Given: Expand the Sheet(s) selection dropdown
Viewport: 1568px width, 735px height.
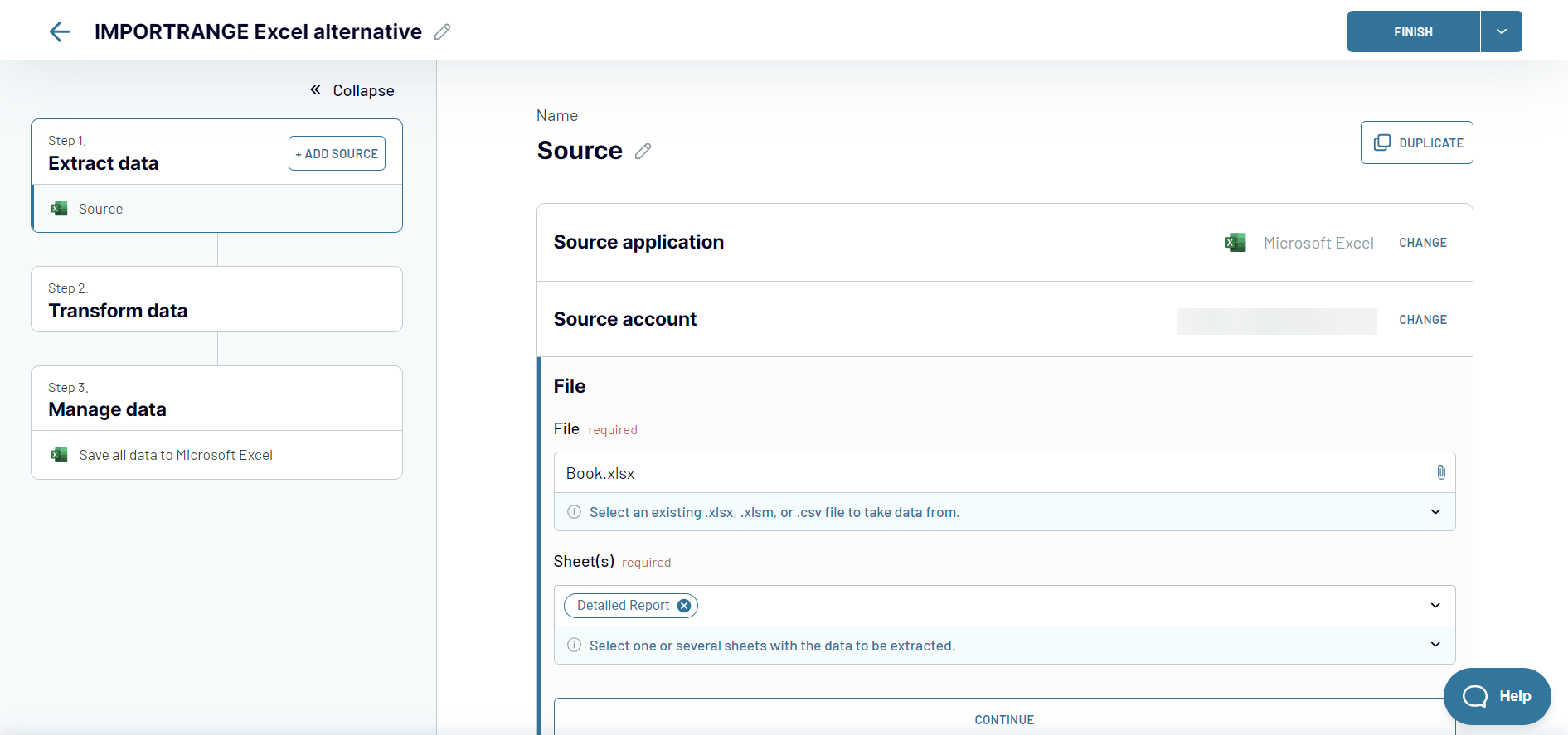Looking at the screenshot, I should pos(1435,606).
